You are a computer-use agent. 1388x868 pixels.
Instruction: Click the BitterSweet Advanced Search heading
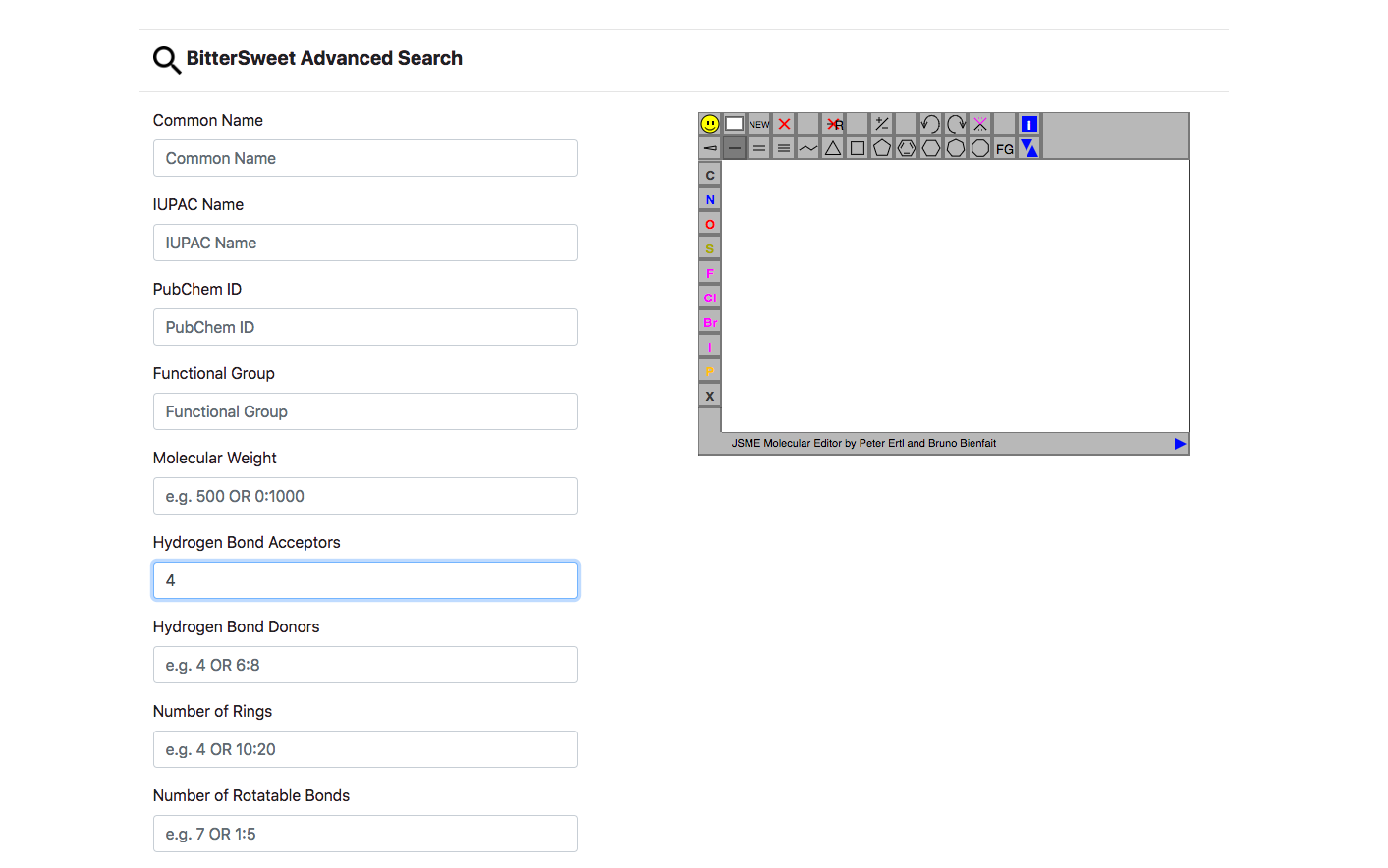coord(324,58)
